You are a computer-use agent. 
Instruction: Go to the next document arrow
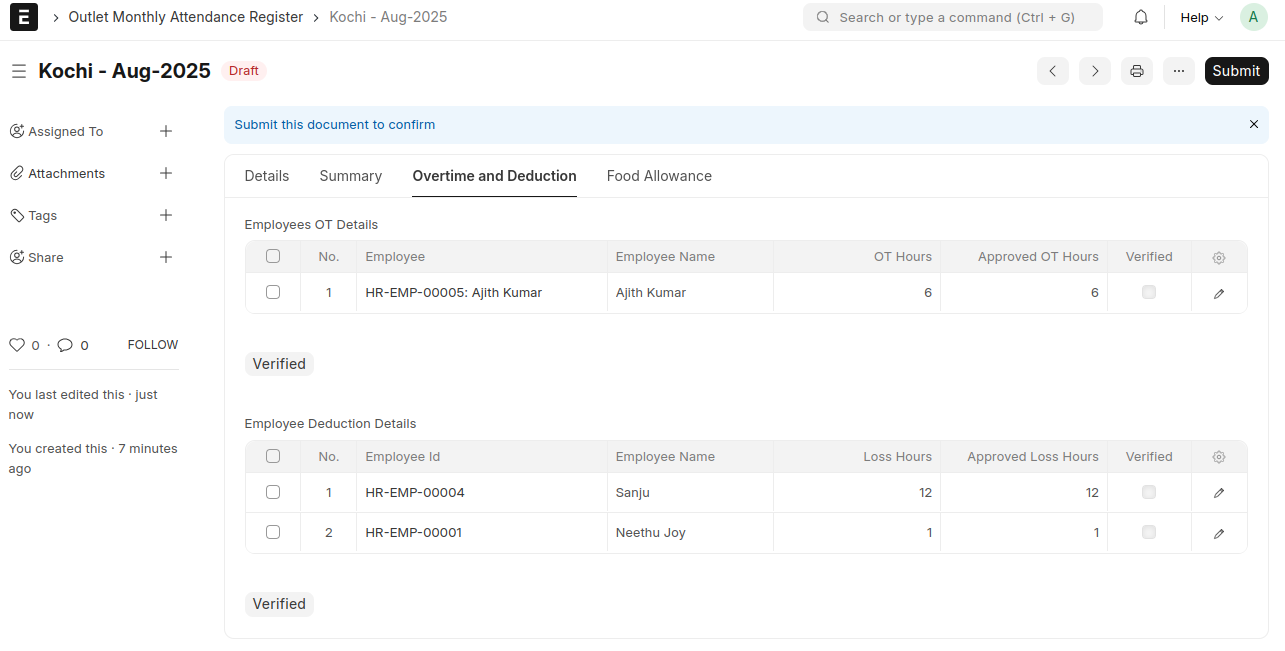click(x=1095, y=71)
